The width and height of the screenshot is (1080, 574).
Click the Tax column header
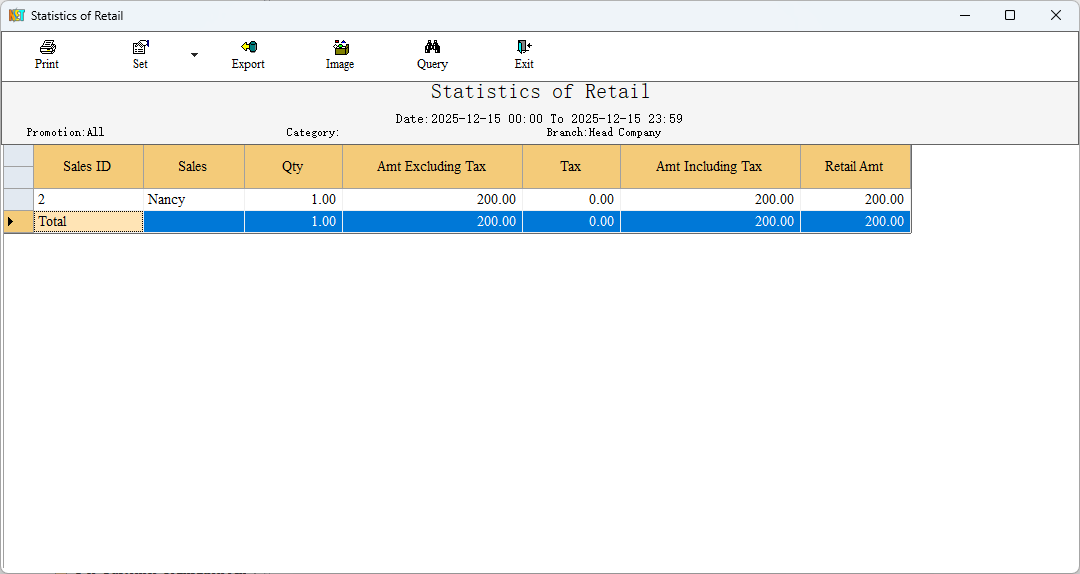[570, 167]
